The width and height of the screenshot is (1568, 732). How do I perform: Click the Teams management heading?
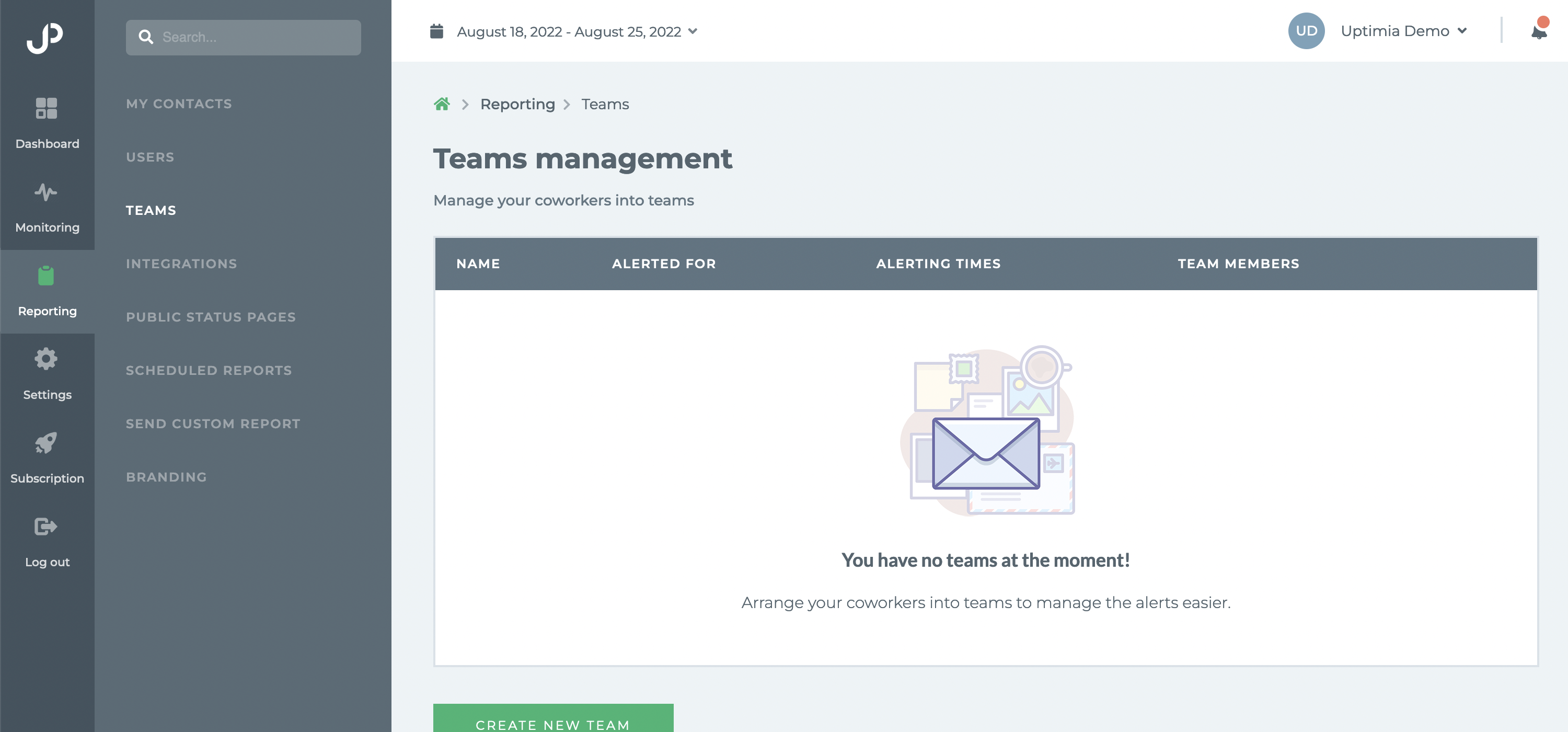tap(583, 159)
